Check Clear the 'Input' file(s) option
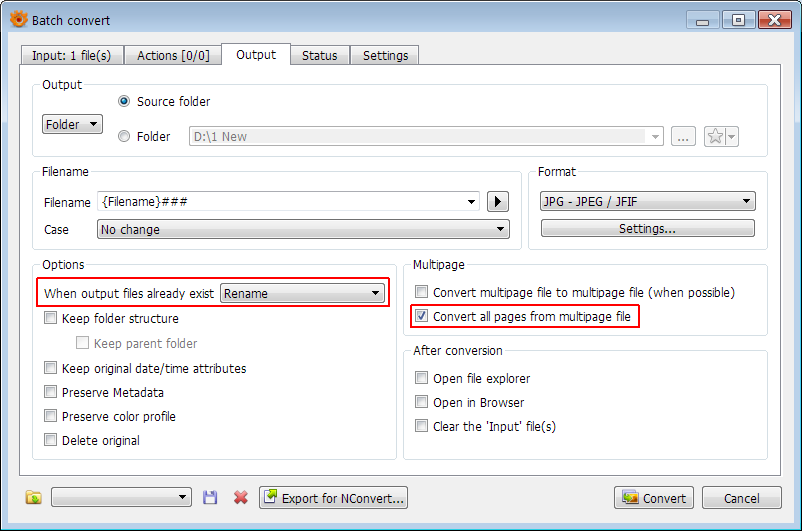This screenshot has width=802, height=531. (421, 426)
